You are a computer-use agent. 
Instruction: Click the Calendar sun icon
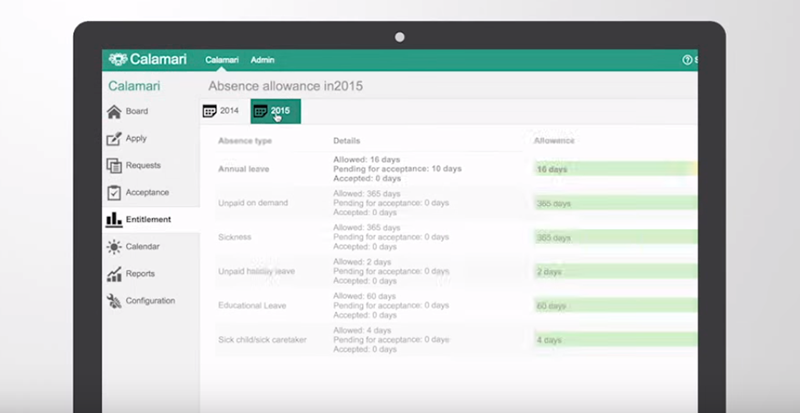114,246
